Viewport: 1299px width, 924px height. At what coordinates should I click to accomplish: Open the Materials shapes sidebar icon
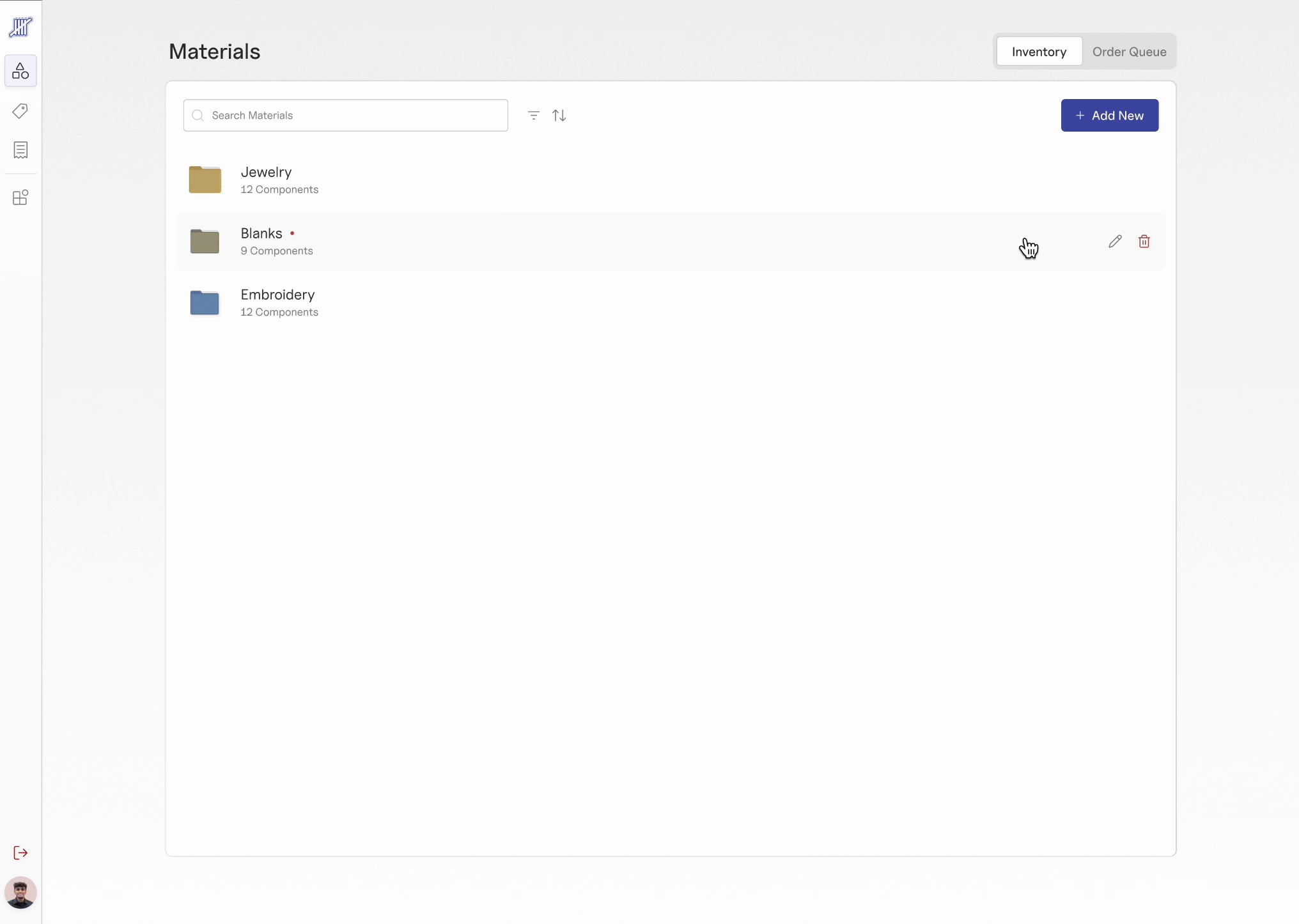[20, 71]
